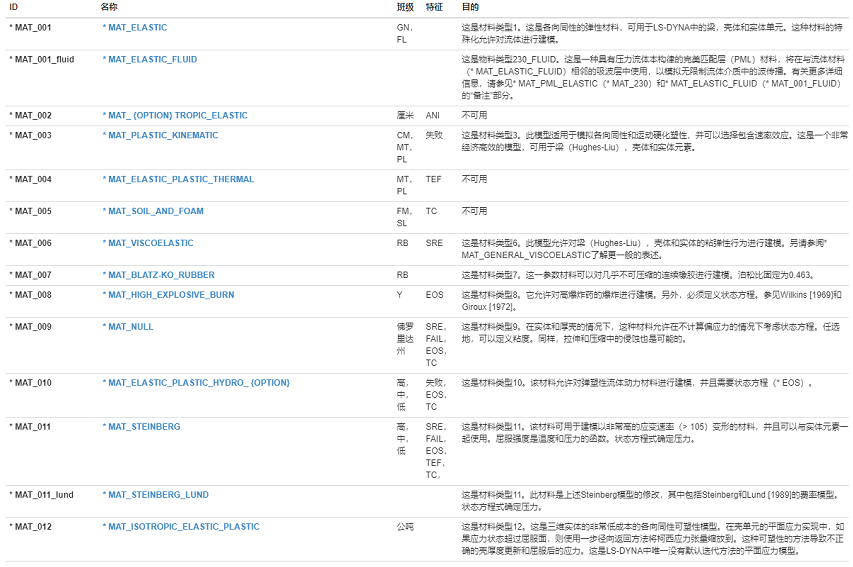Click the class cell of MAT_001 row

click(405, 33)
